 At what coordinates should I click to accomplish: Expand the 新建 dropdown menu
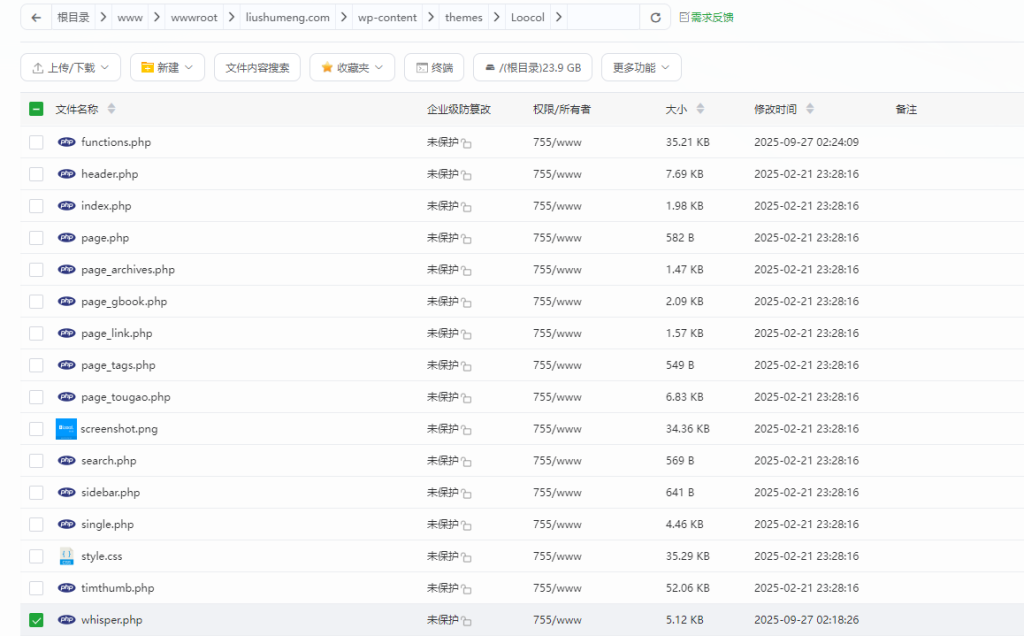(x=167, y=67)
